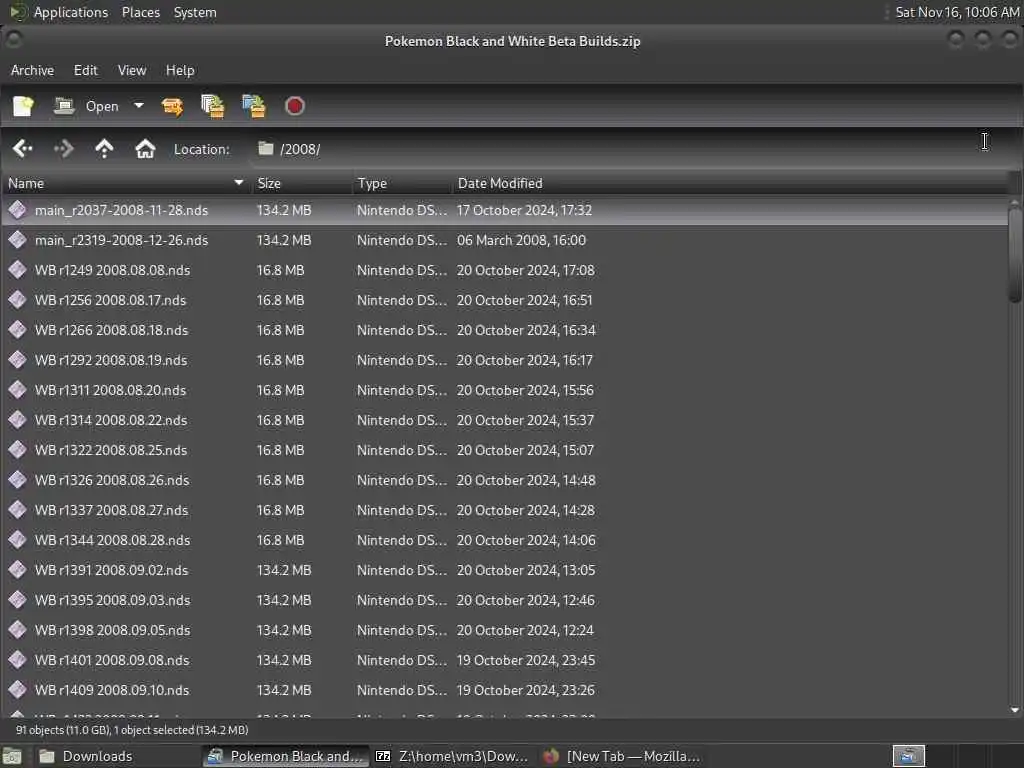Sort by the Type column header
The width and height of the screenshot is (1024, 768).
402,184
